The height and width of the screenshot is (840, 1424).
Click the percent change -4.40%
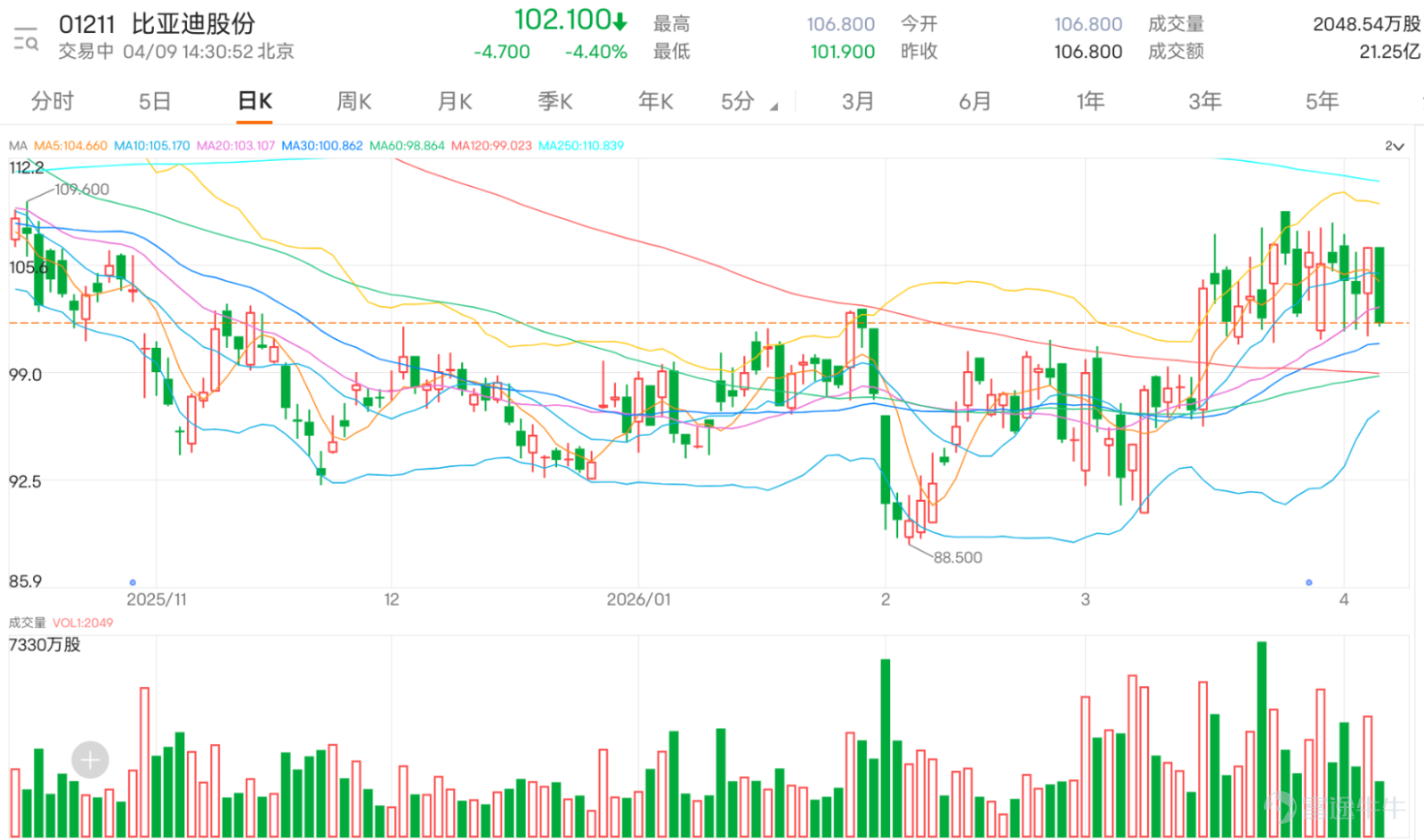click(x=596, y=52)
